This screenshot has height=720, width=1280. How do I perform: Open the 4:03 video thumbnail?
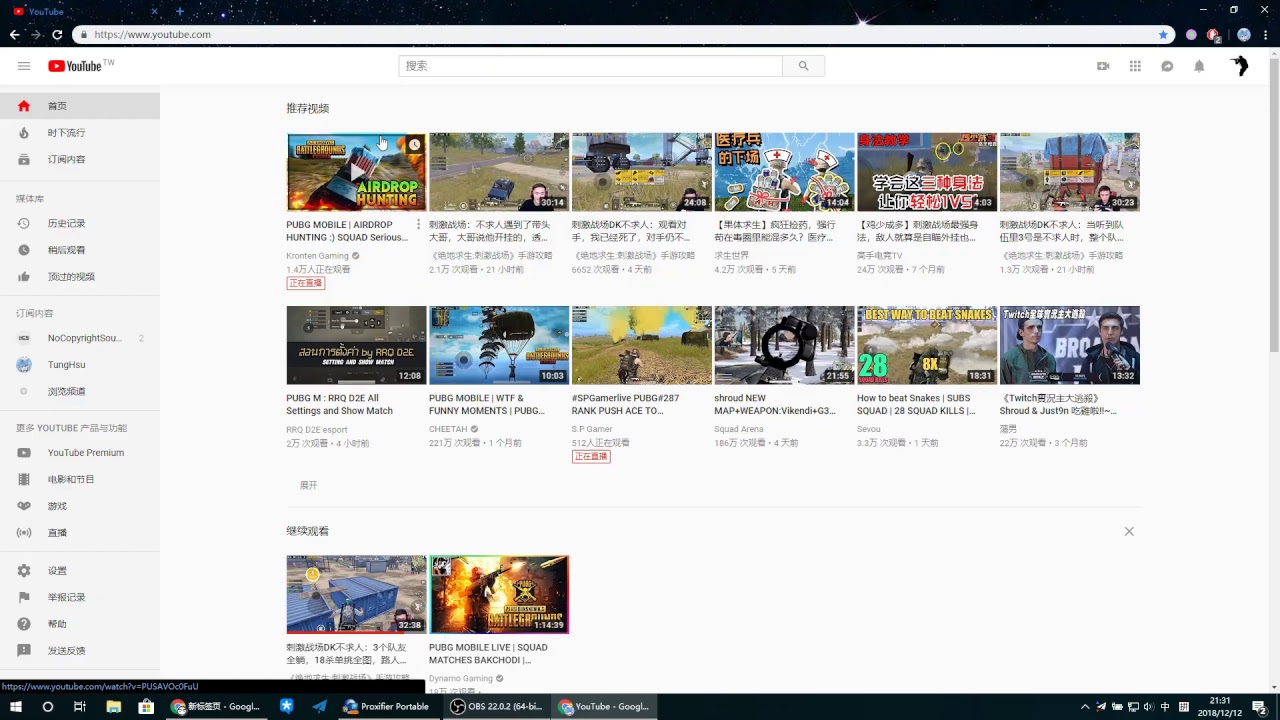point(927,172)
